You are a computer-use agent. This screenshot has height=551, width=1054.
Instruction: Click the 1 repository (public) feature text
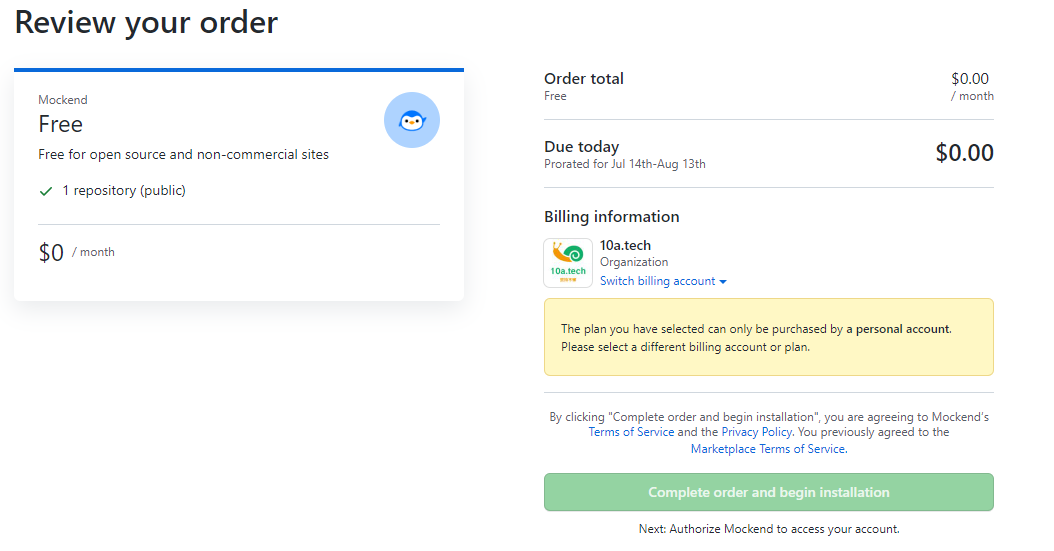(x=124, y=190)
